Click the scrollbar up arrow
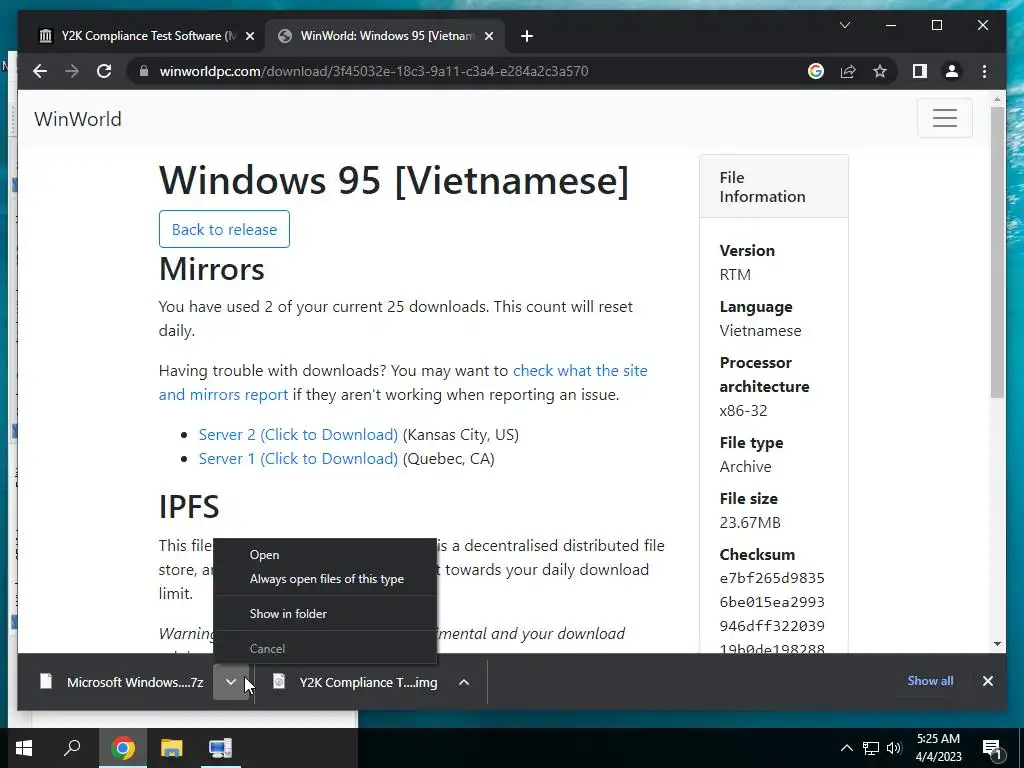1024x768 pixels. point(997,99)
